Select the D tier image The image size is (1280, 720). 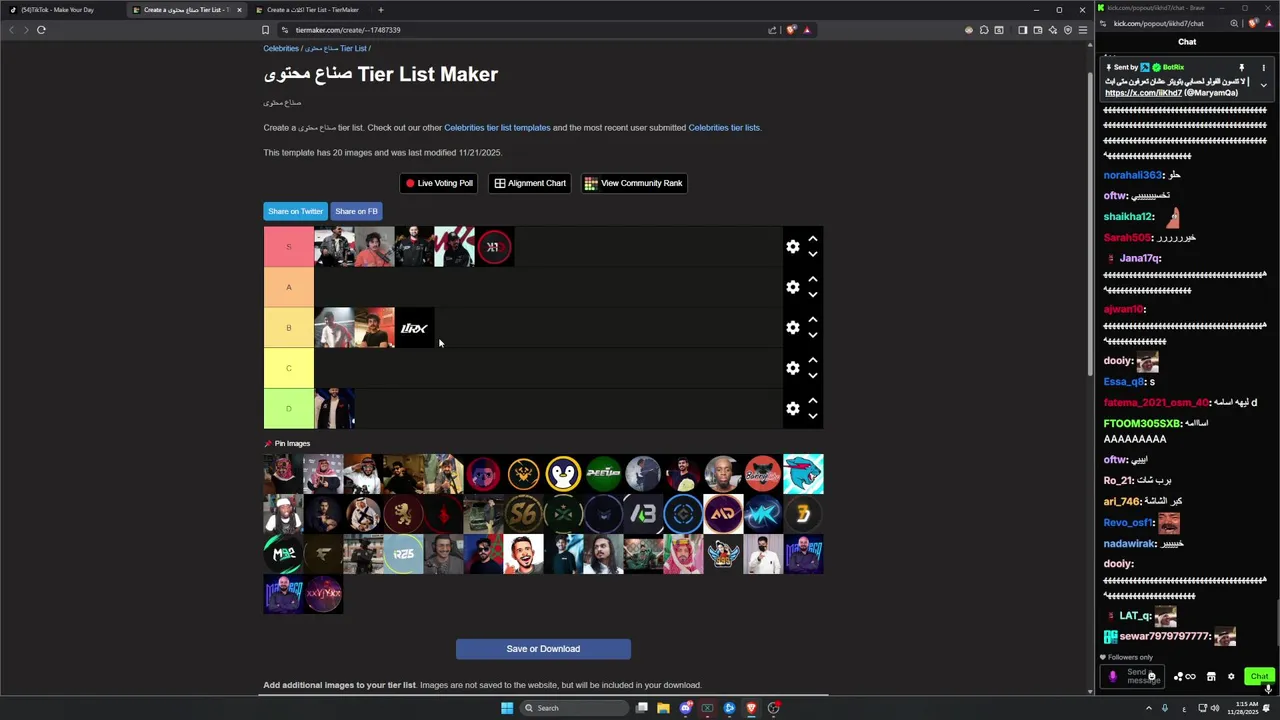tap(335, 409)
